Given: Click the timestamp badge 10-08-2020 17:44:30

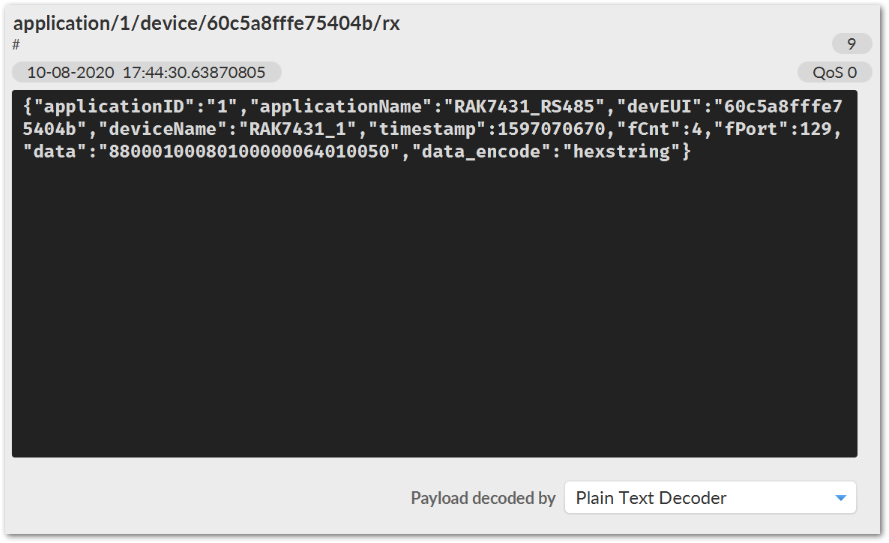Looking at the screenshot, I should [x=146, y=73].
